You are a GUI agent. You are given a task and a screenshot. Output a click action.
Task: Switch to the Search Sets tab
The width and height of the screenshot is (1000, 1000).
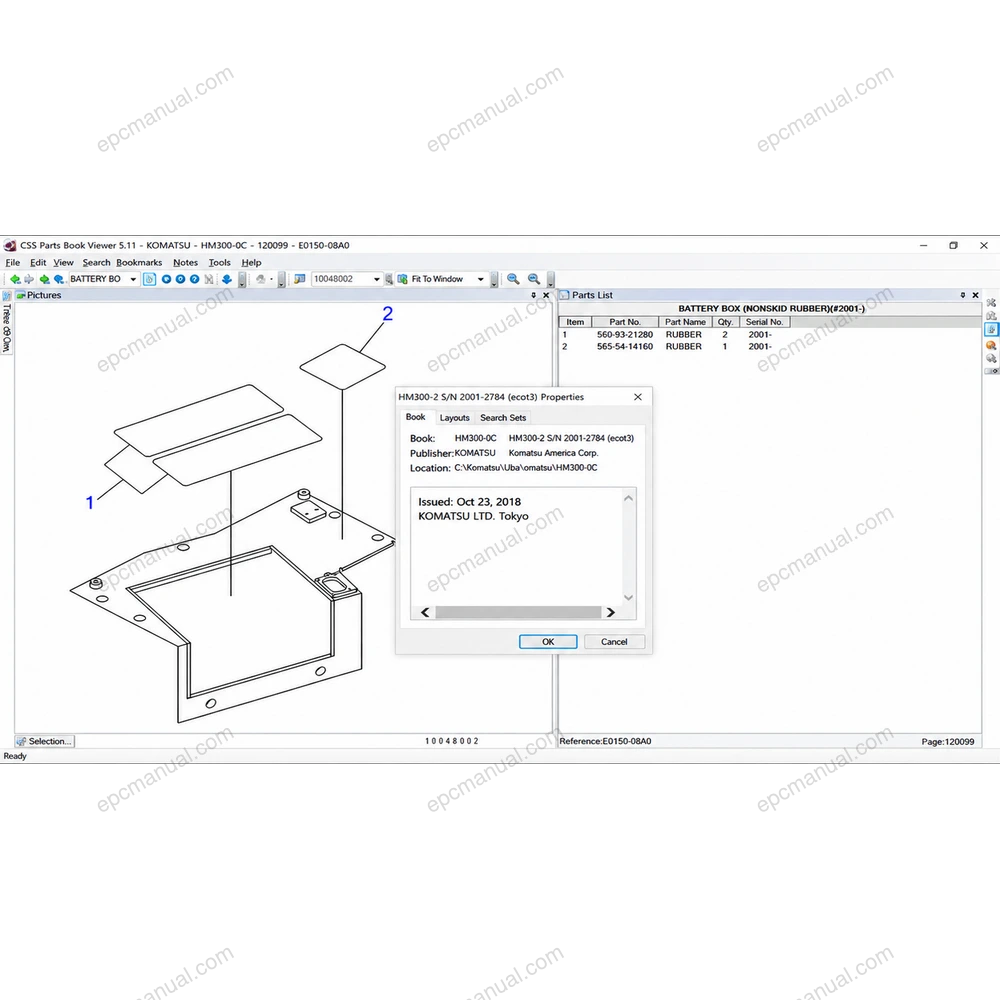pos(503,418)
